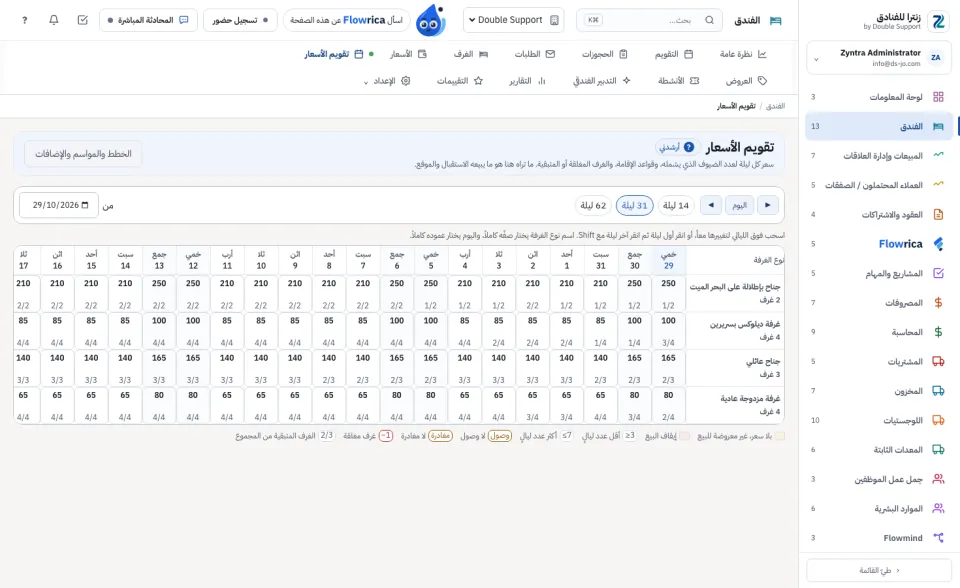Go to the التقارير tab
960x588 pixels.
pos(527,81)
